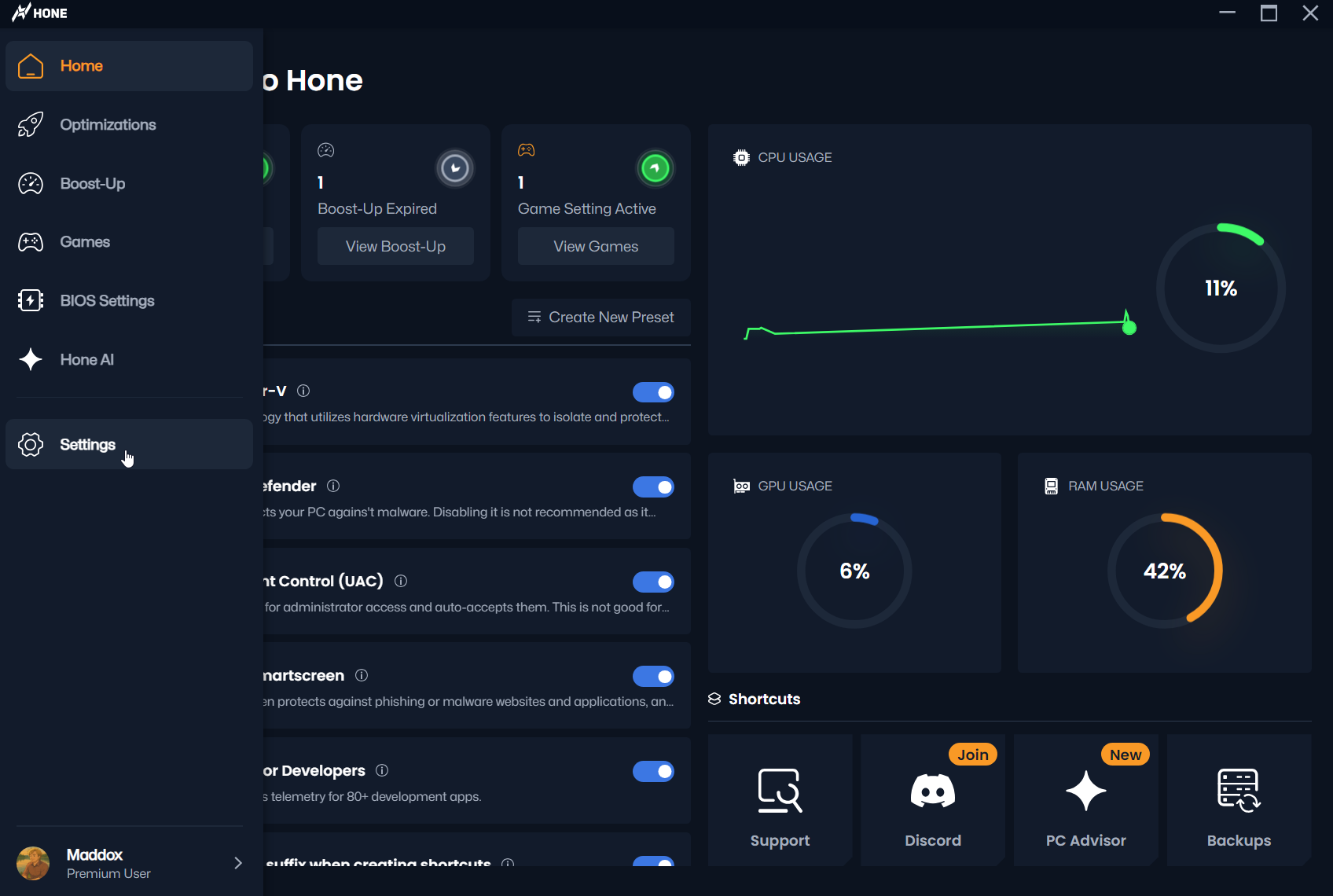The image size is (1333, 896).
Task: Click the "Boost-Up Expired" label
Action: point(377,209)
